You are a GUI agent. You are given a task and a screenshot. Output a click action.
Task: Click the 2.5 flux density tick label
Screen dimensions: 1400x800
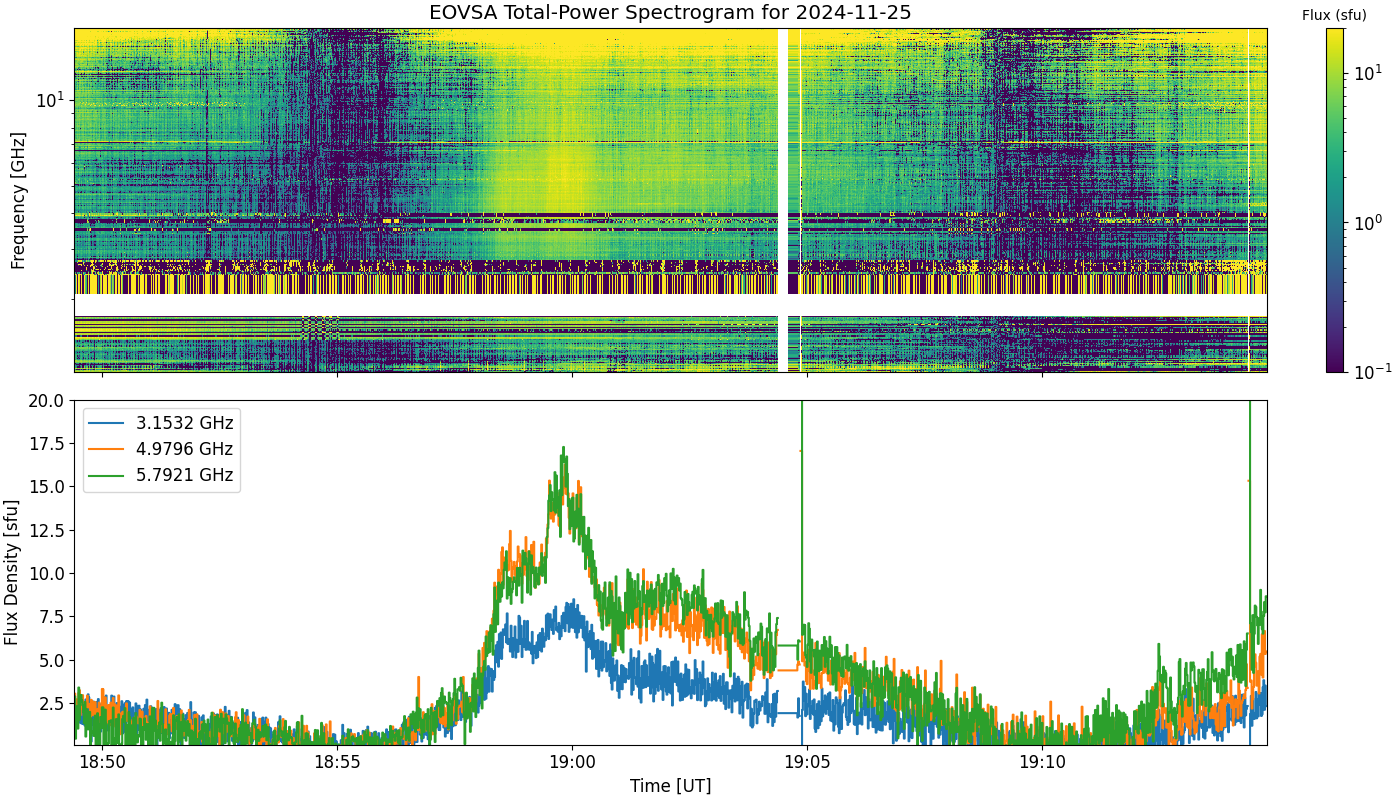[x=52, y=704]
